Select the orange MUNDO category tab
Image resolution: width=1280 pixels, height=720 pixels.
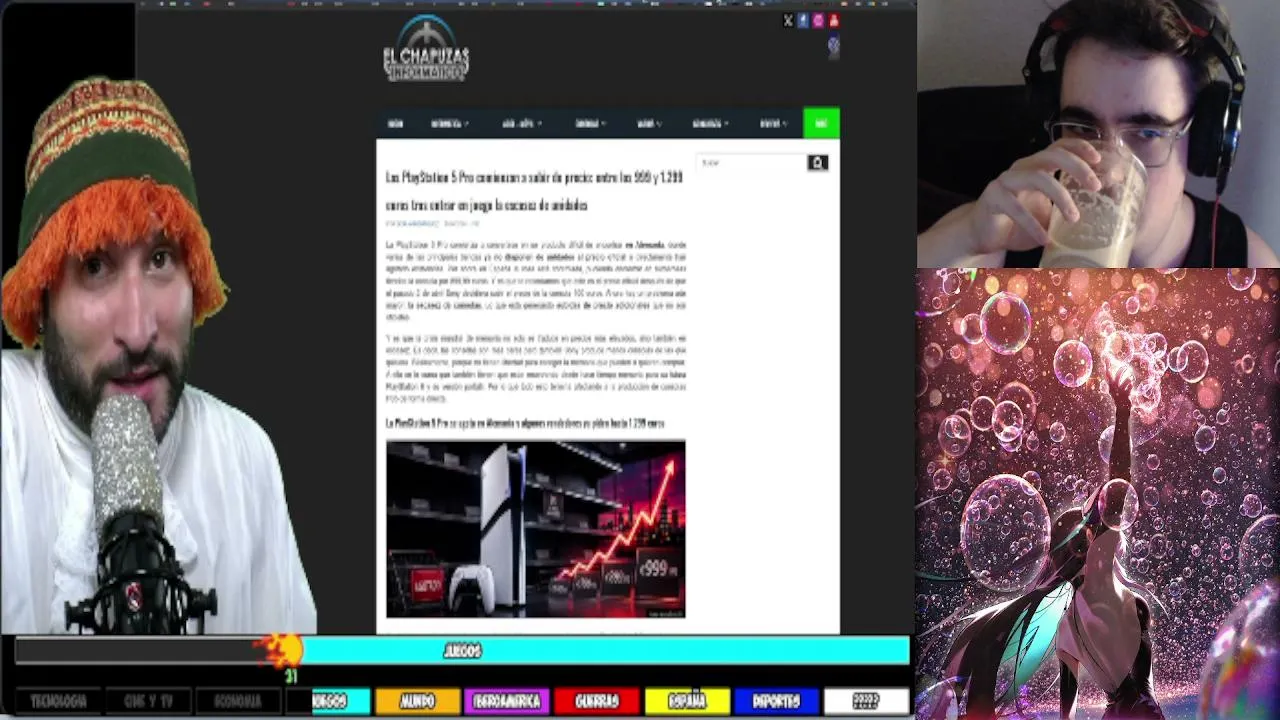coord(417,701)
